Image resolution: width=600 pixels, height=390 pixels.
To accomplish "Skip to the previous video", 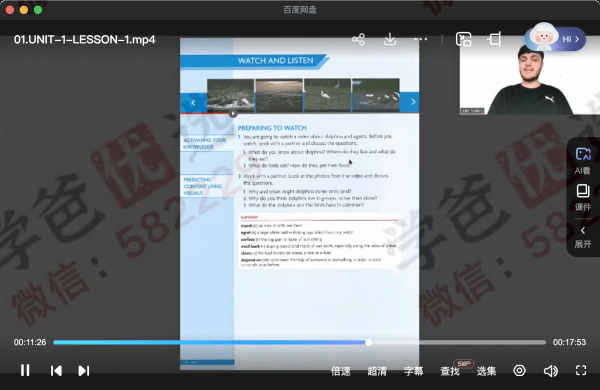I will click(x=56, y=370).
